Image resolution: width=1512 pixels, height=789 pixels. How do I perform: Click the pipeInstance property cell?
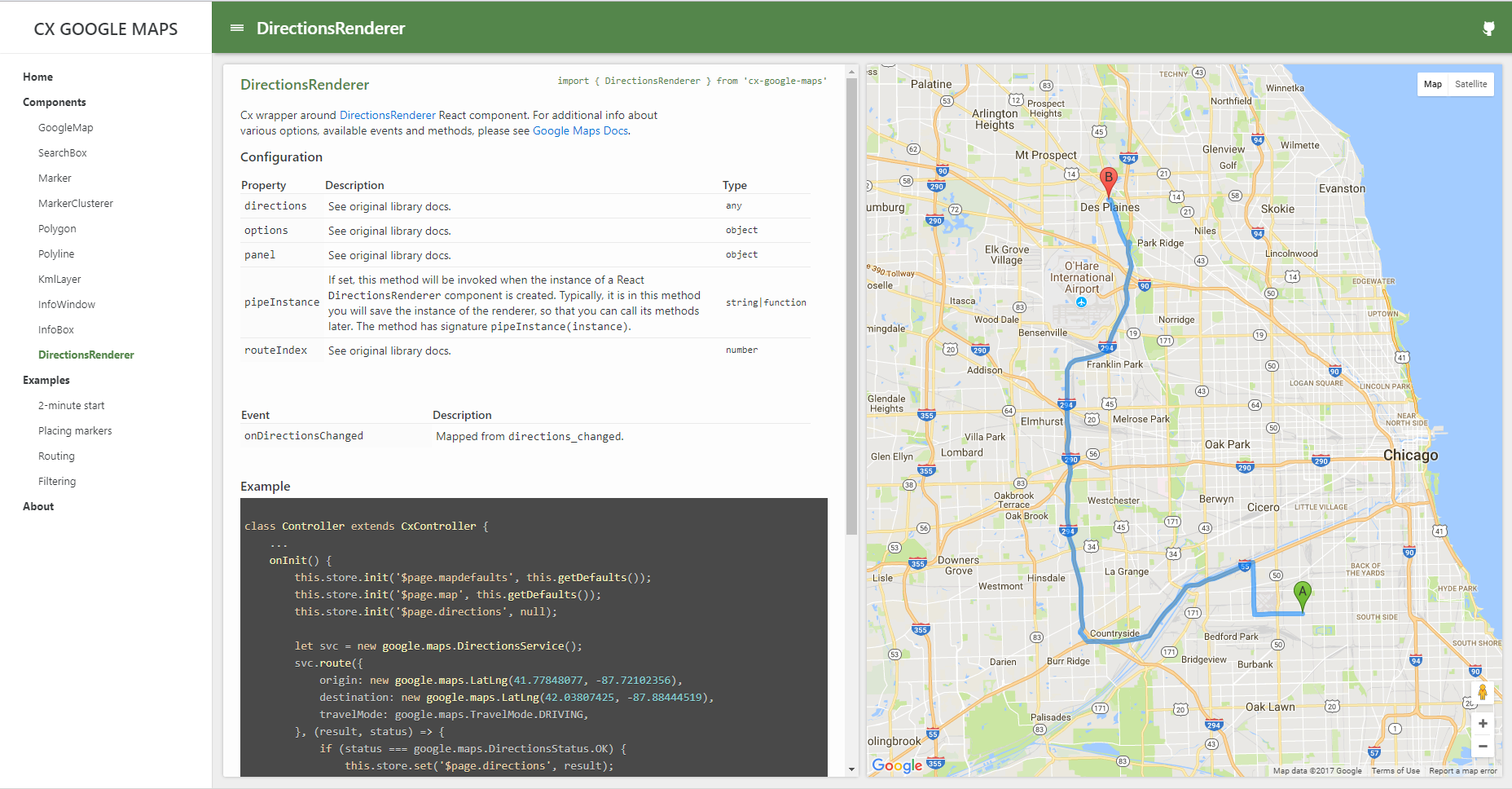[282, 302]
